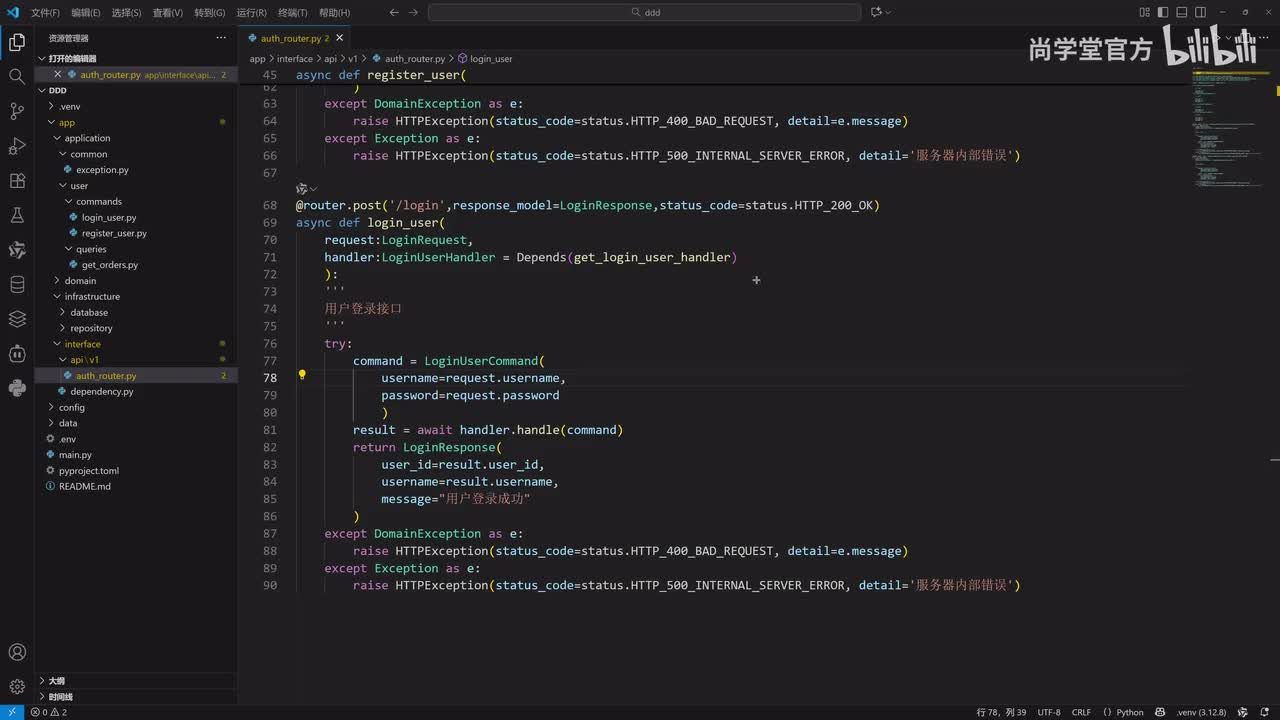Open the Python extension sidebar icon

point(17,388)
